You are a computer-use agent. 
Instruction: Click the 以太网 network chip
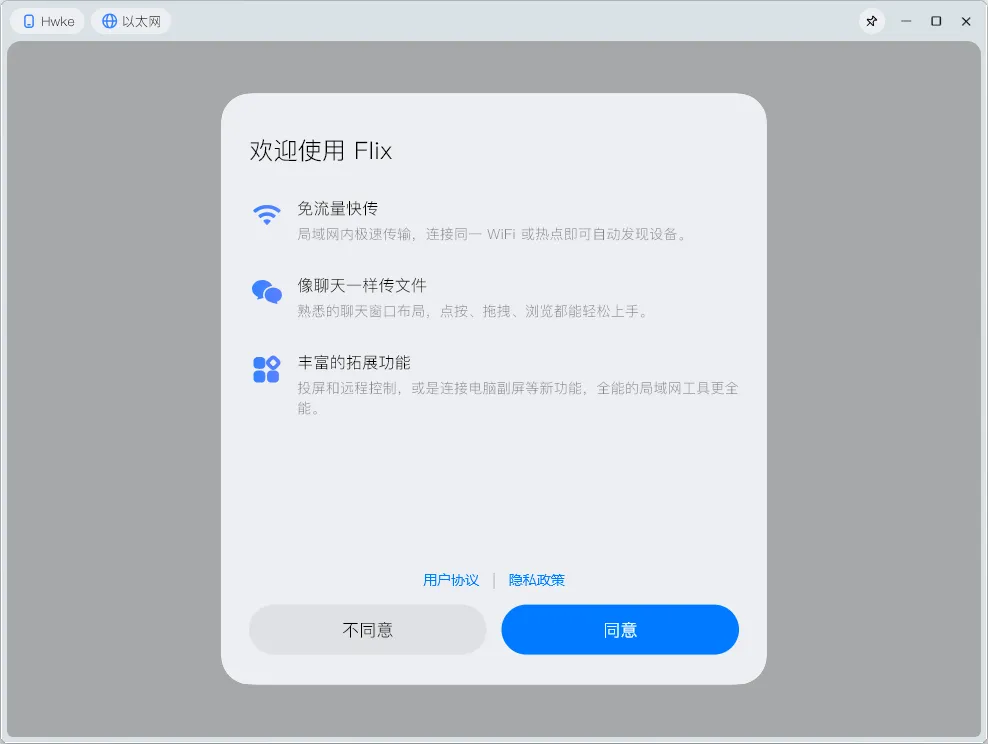pos(131,21)
